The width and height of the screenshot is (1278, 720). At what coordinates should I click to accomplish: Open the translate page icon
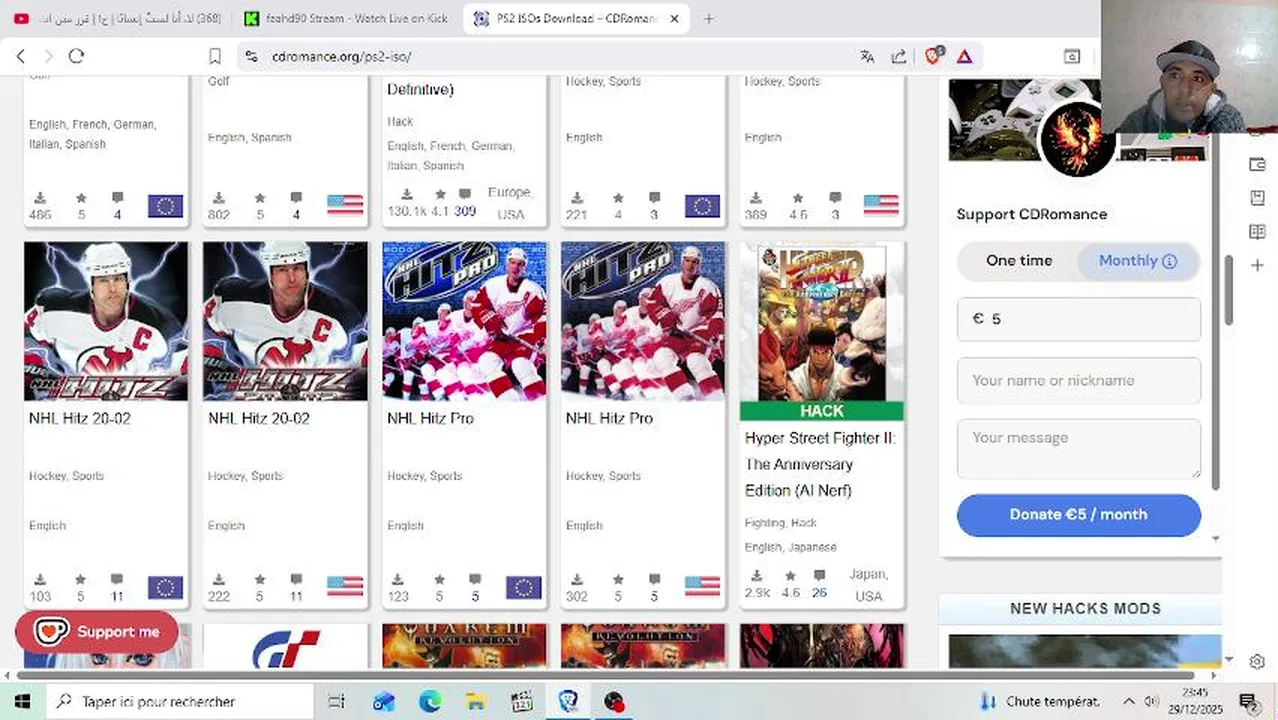coord(867,57)
